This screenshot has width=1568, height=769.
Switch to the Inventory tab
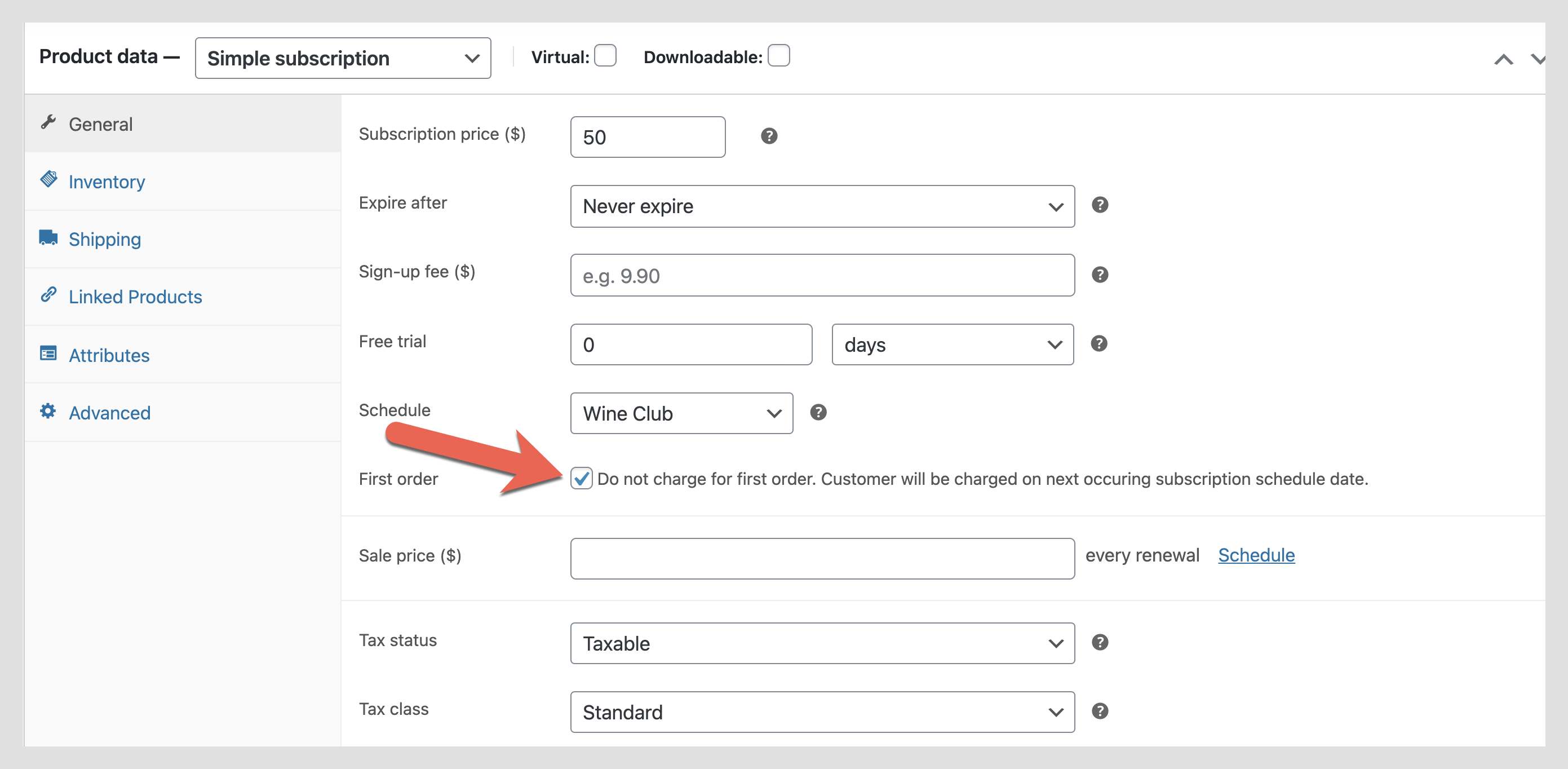pyautogui.click(x=107, y=182)
